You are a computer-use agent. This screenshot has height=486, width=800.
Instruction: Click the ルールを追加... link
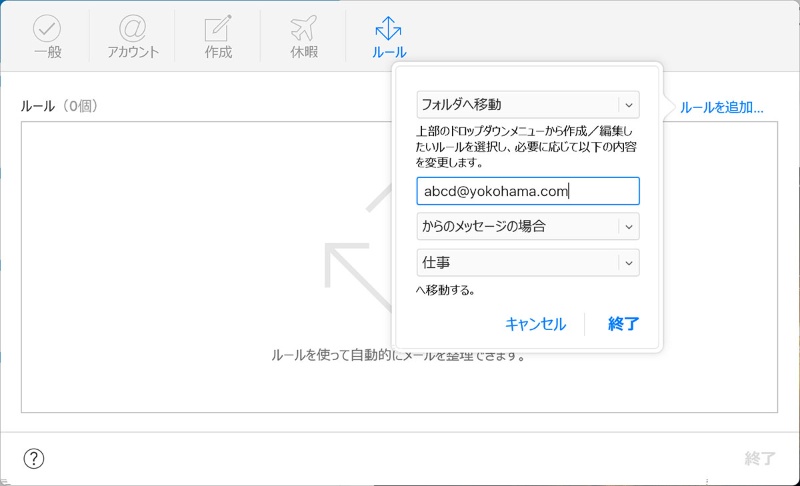click(x=721, y=107)
